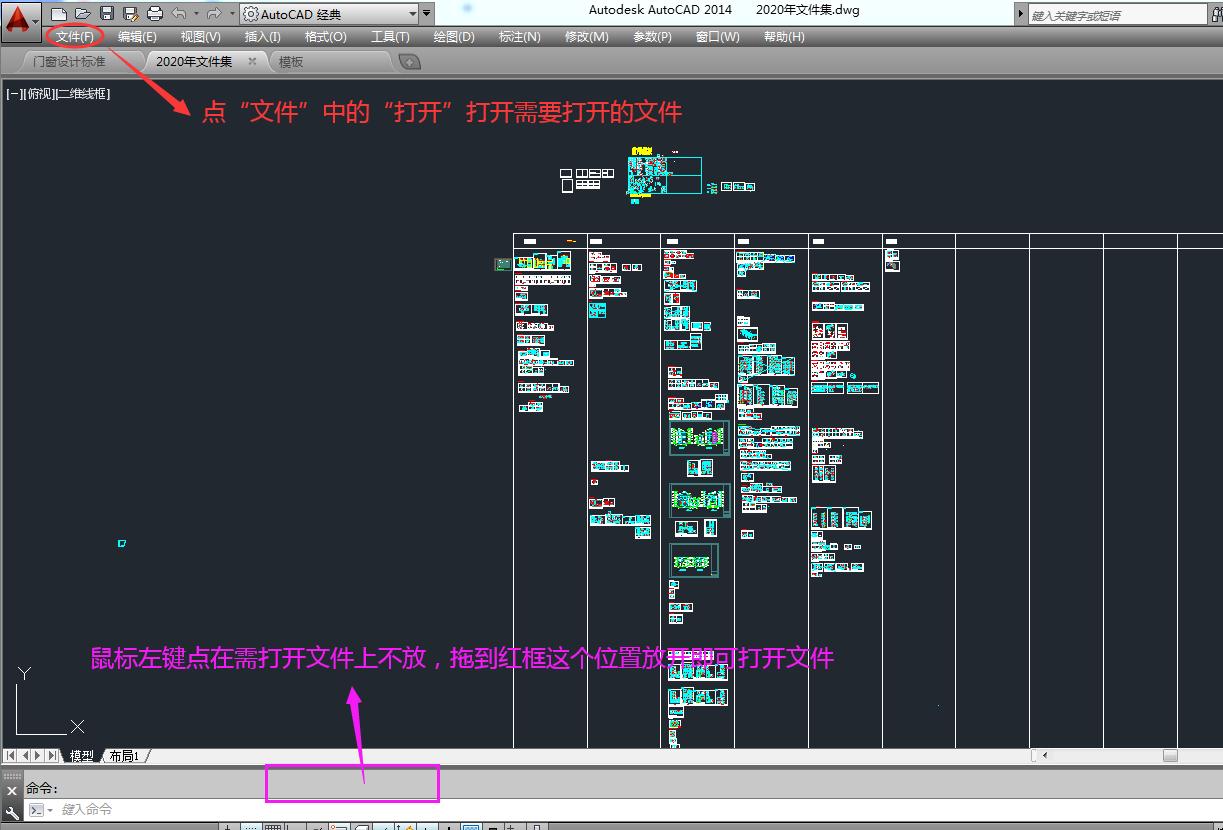Undo the last action

[178, 14]
